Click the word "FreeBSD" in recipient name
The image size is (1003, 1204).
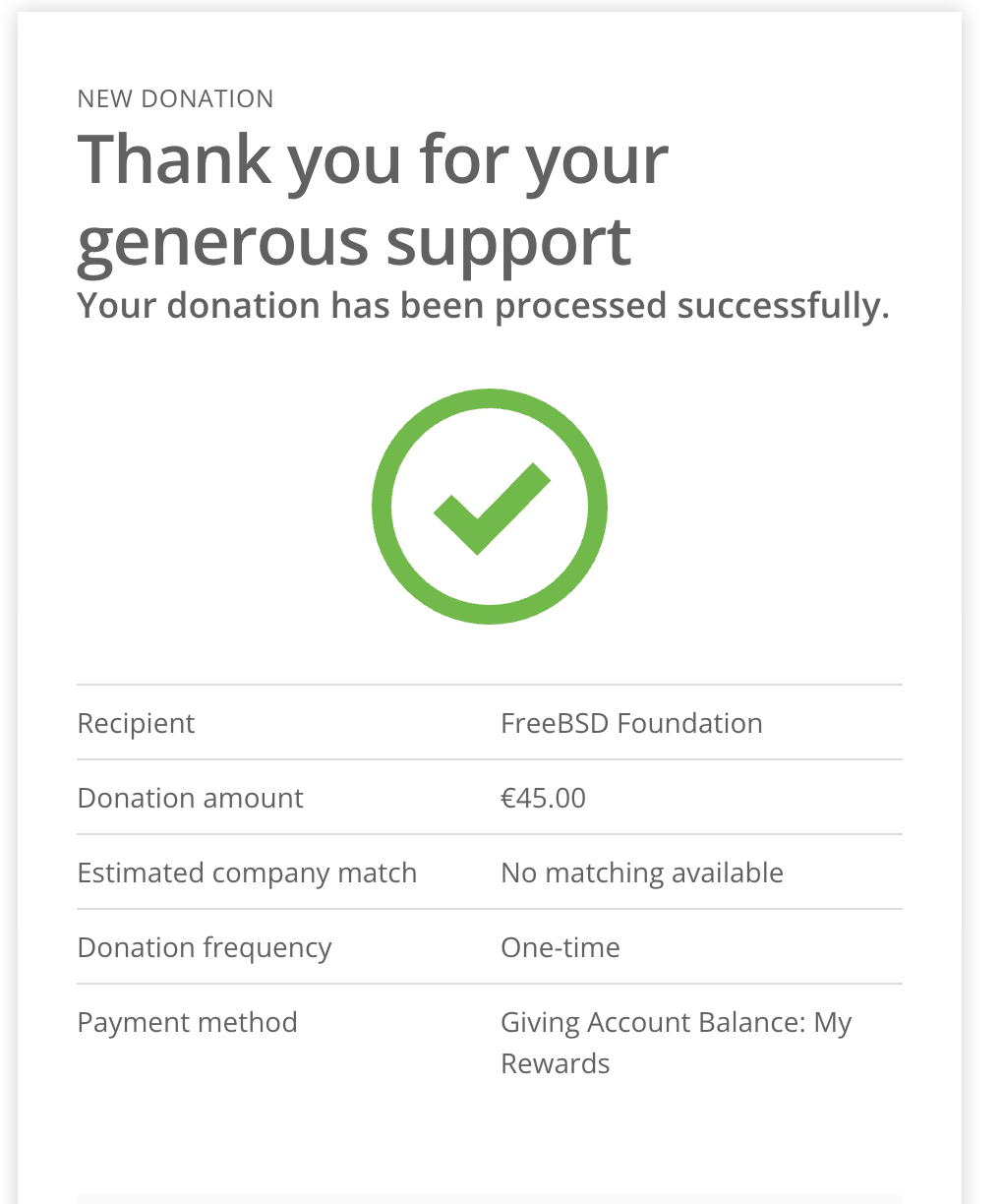pyautogui.click(x=555, y=723)
